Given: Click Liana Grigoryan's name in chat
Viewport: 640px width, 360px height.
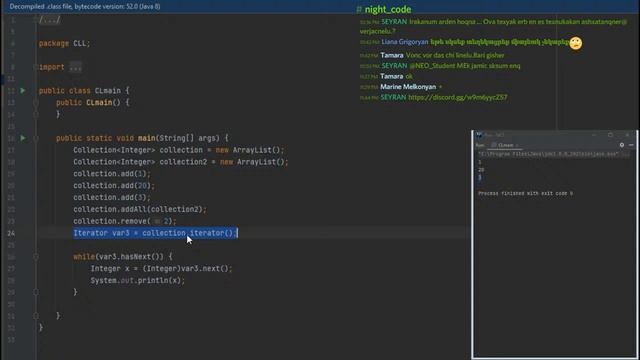Looking at the screenshot, I should 404,42.
